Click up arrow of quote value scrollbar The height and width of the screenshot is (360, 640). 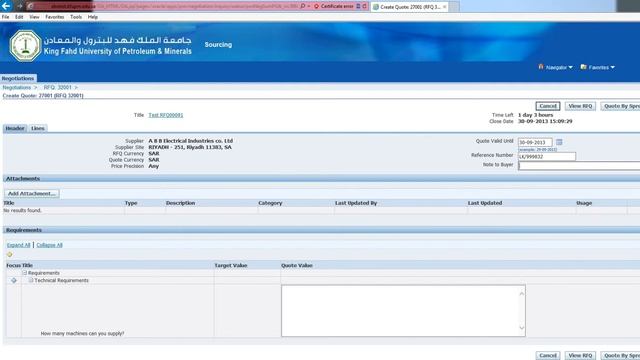tap(521, 293)
